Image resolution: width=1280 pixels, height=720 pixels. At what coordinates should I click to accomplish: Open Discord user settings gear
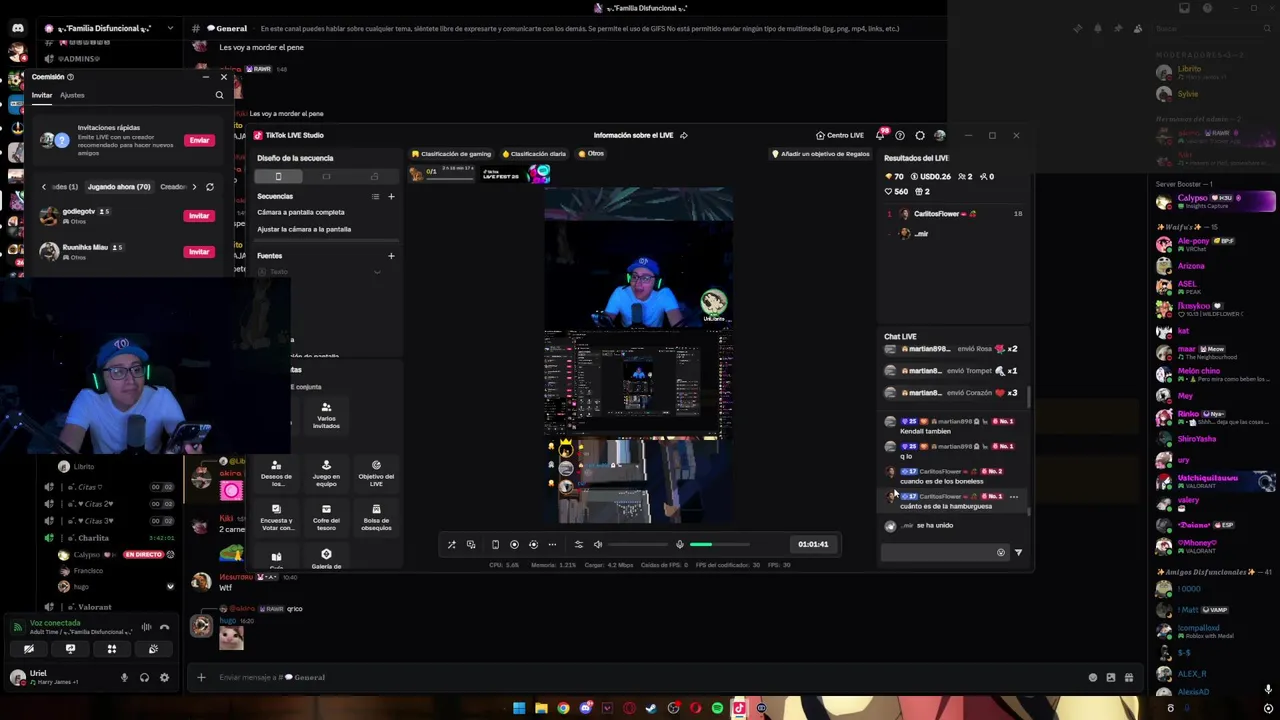click(x=164, y=677)
